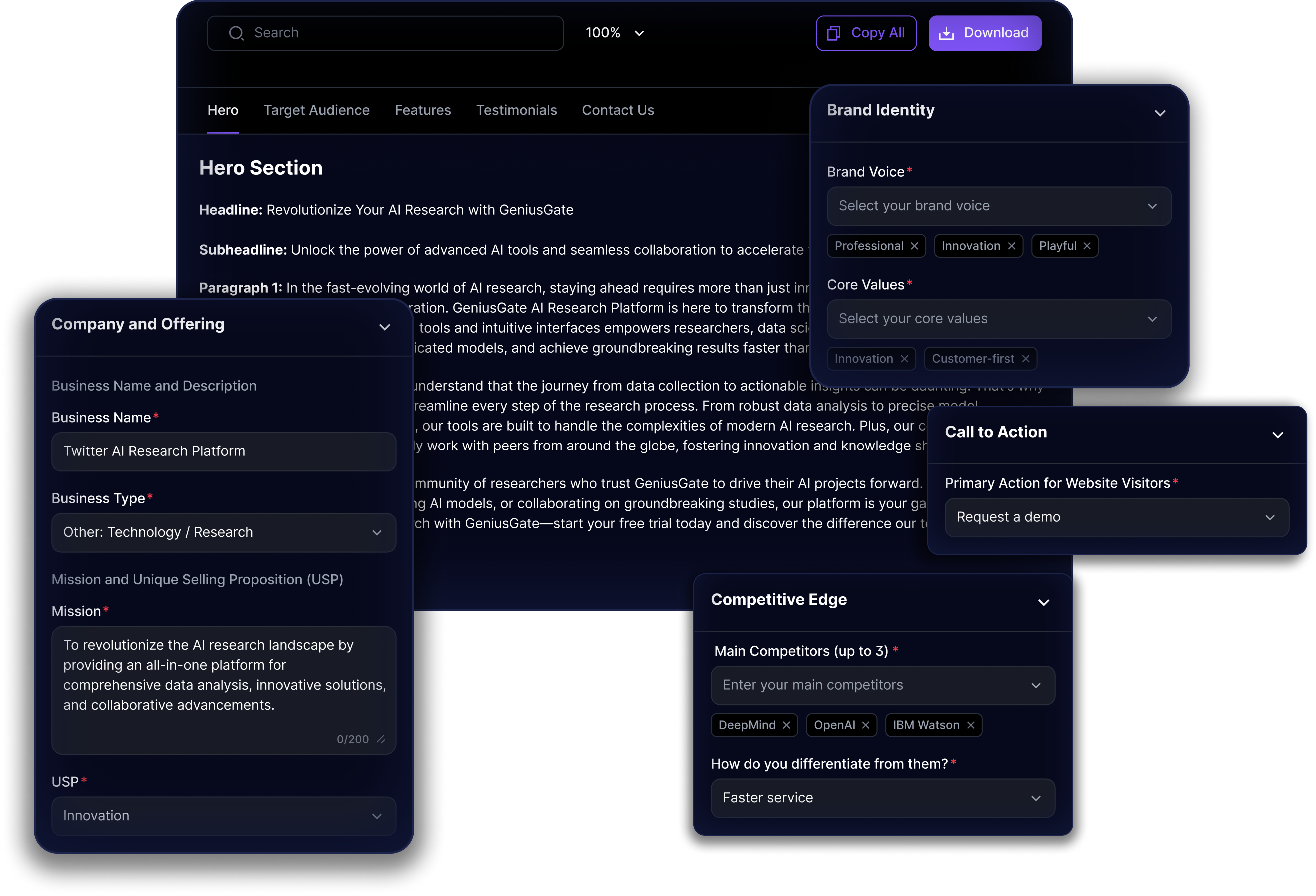1316x896 pixels.
Task: Delete the Customer-first core value tag
Action: point(1026,358)
